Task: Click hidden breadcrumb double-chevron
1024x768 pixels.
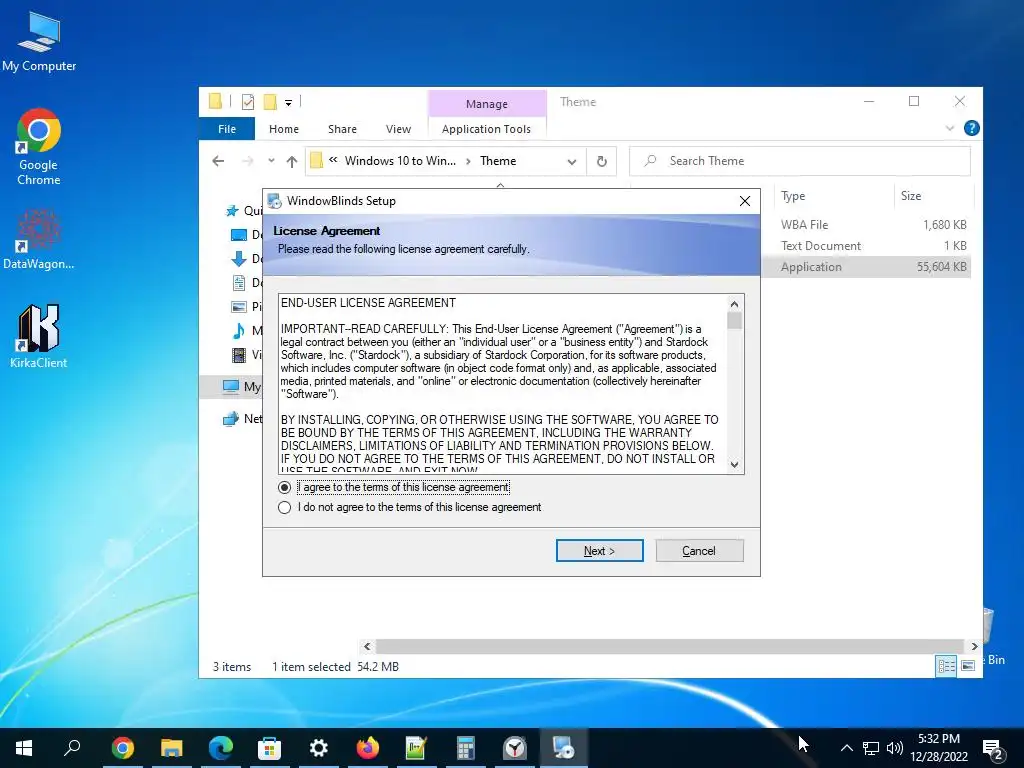Action: (x=333, y=160)
